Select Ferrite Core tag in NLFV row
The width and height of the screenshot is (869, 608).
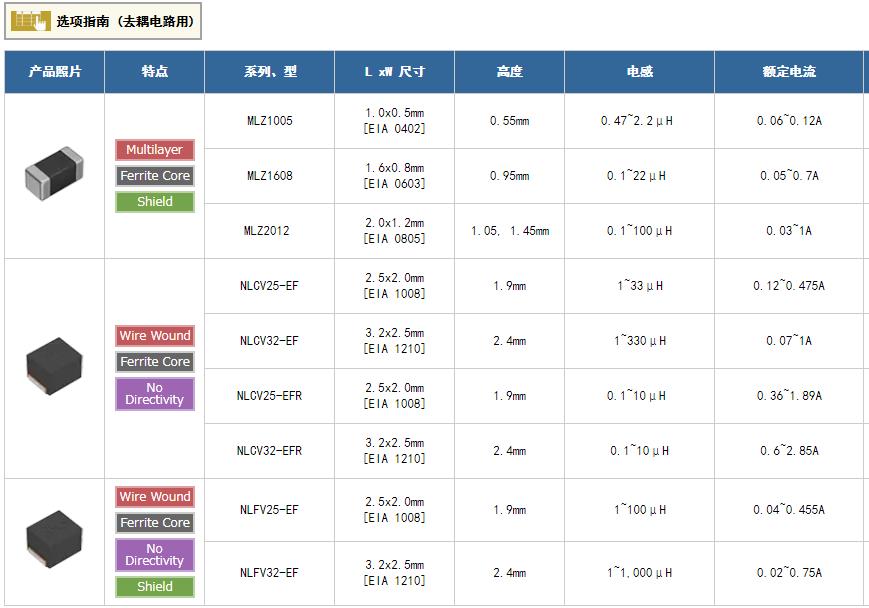point(155,523)
